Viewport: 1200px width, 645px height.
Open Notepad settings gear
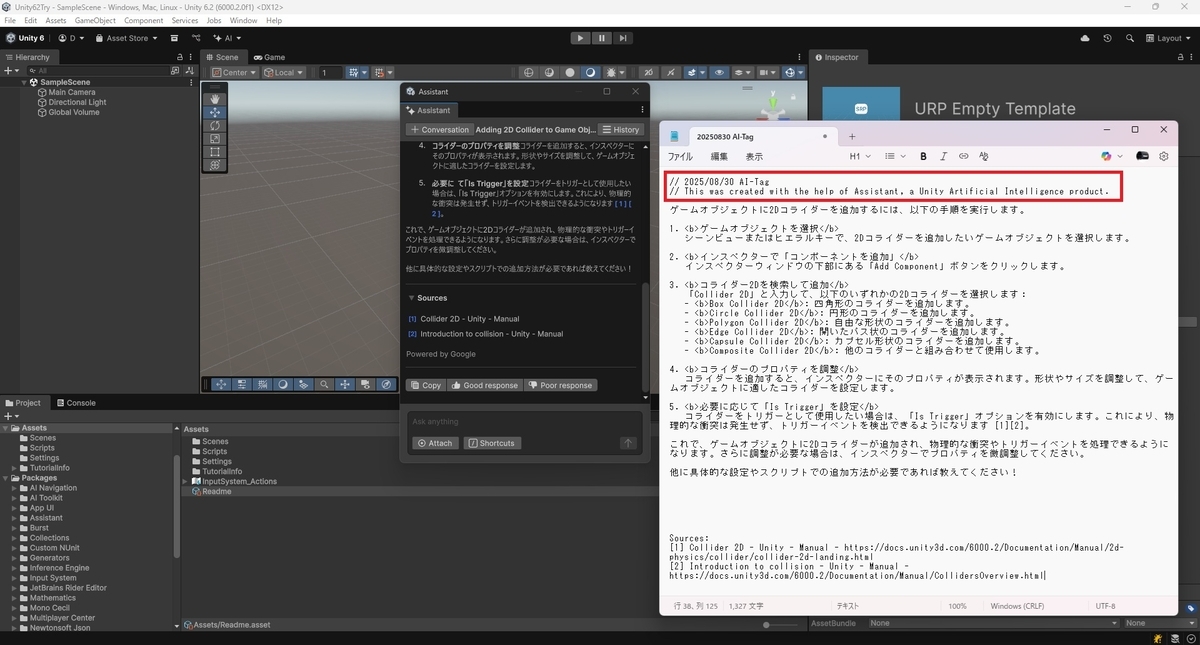(x=1164, y=156)
